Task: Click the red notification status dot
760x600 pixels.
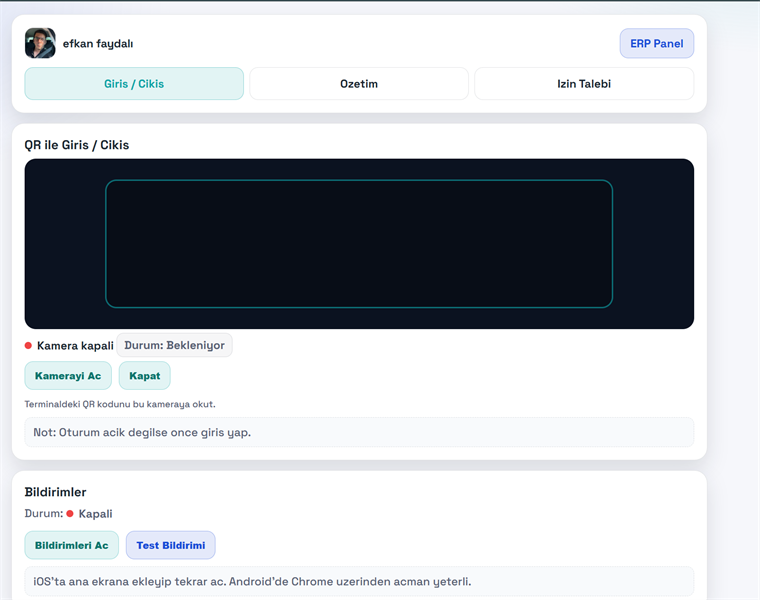Action: pyautogui.click(x=70, y=514)
